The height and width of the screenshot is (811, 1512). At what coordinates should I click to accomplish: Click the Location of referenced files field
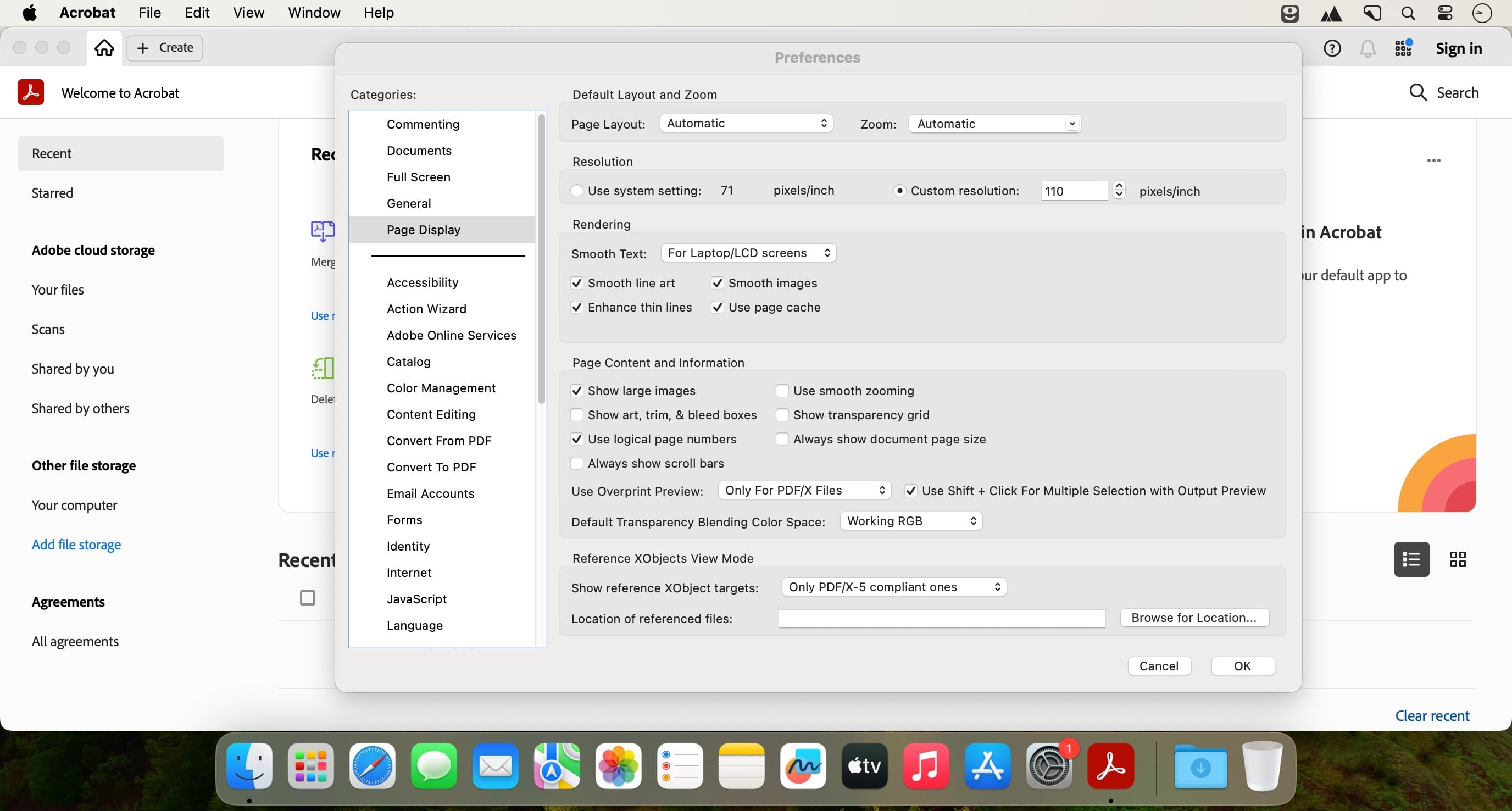(942, 618)
